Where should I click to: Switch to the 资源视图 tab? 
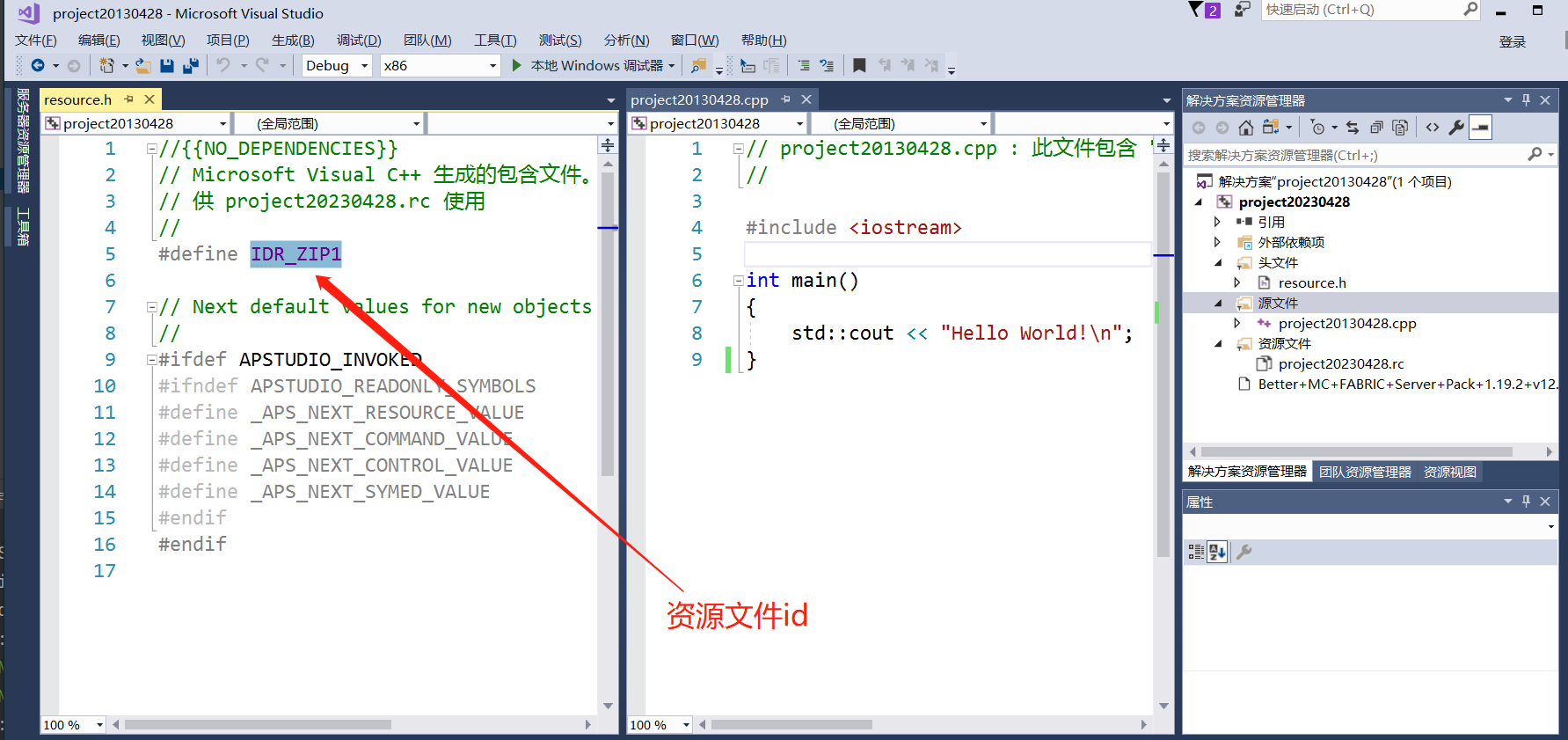tap(1449, 472)
